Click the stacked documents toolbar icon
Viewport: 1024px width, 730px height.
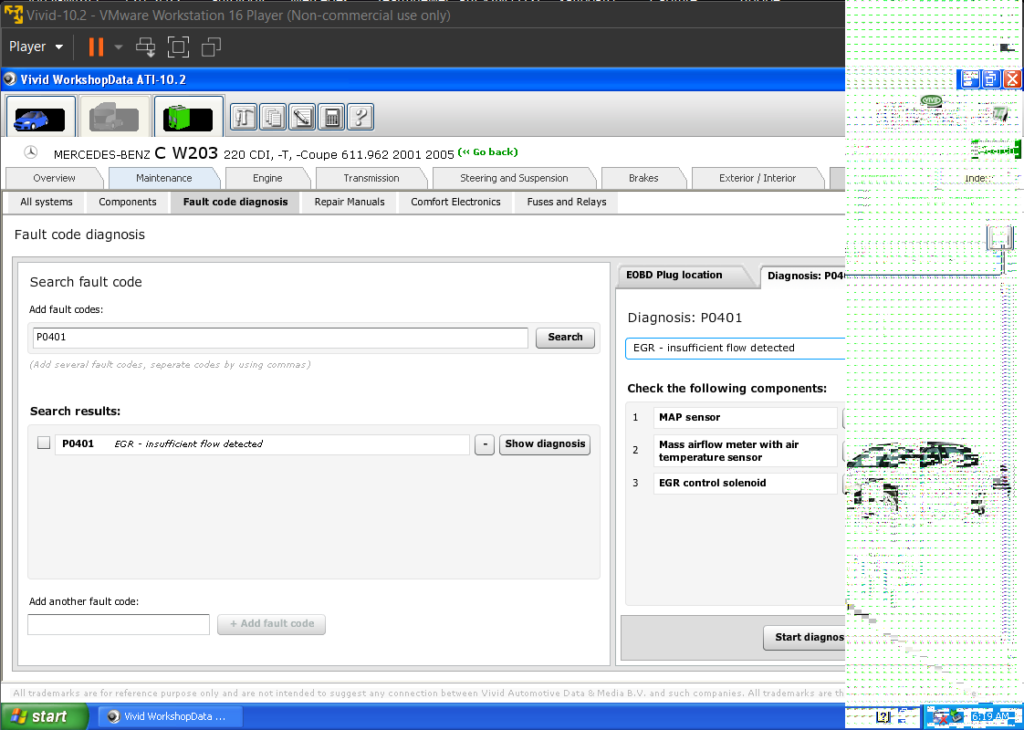(273, 118)
